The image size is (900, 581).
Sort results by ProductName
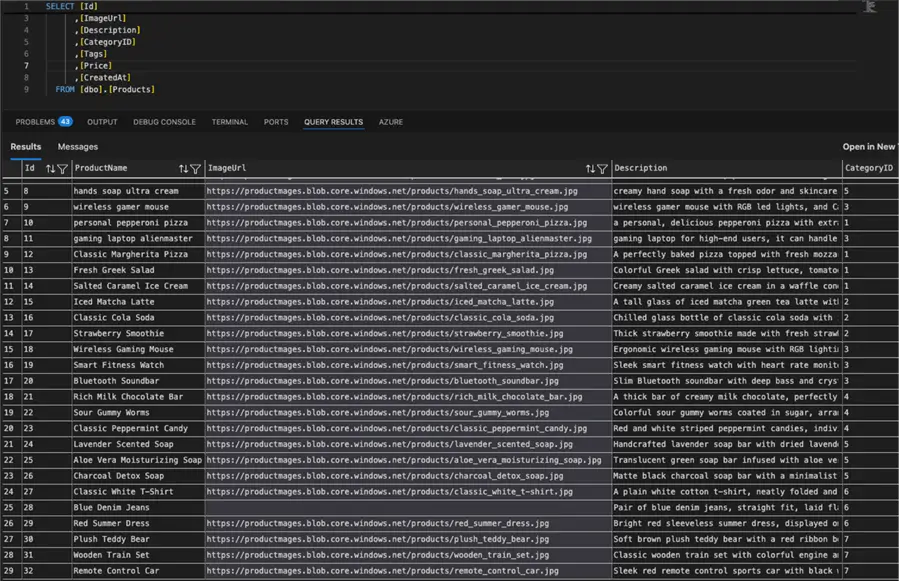[x=183, y=169]
